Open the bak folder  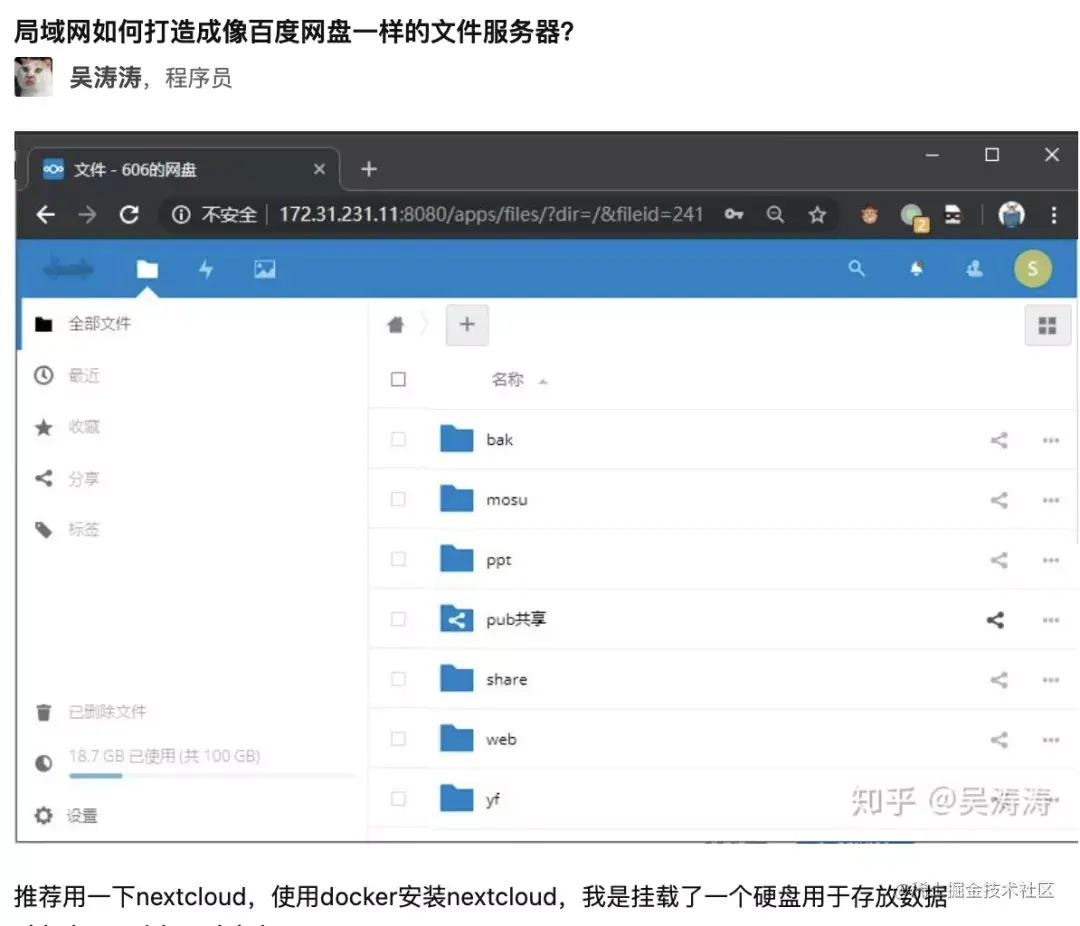(499, 440)
